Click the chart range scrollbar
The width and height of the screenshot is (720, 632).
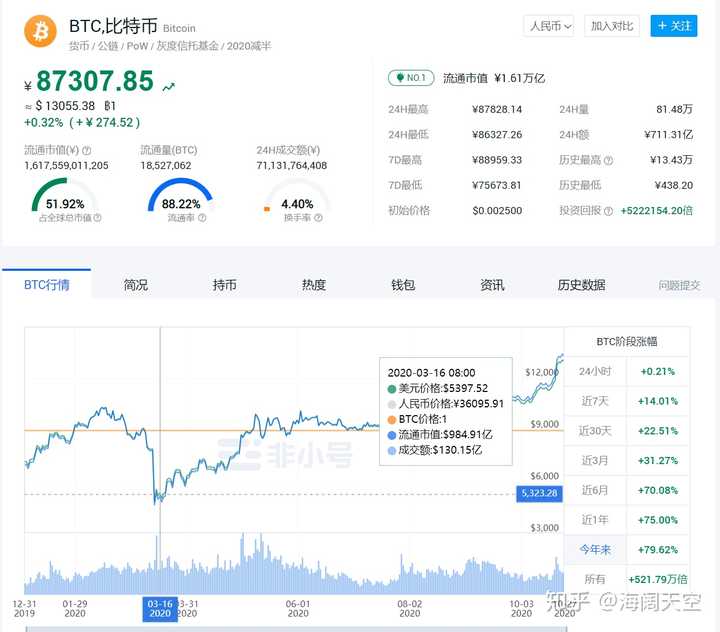[296, 629]
